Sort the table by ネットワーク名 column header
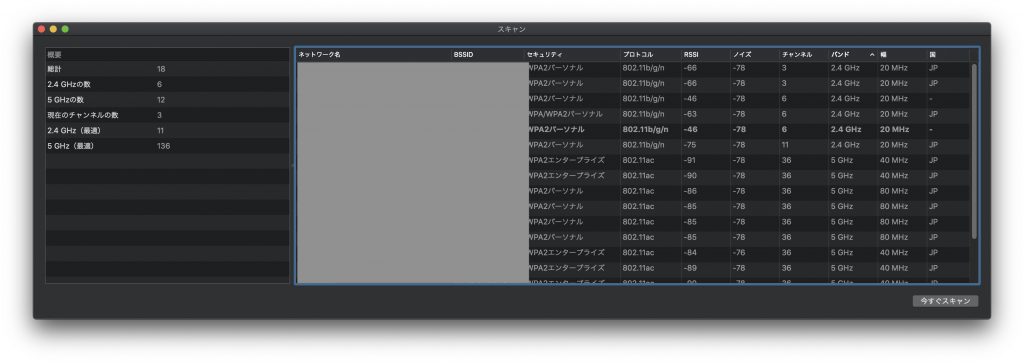The width and height of the screenshot is (1024, 363). pyautogui.click(x=373, y=55)
